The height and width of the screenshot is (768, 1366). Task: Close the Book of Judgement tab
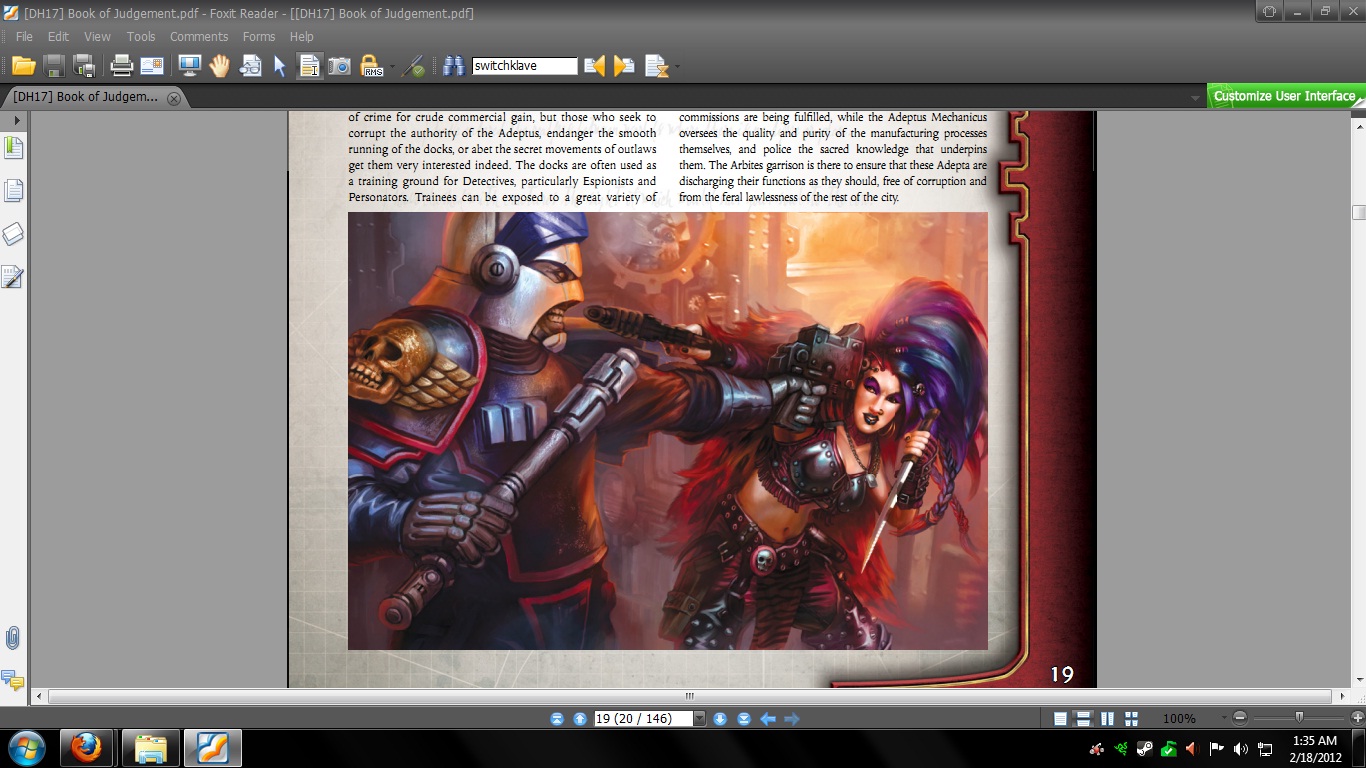(174, 98)
